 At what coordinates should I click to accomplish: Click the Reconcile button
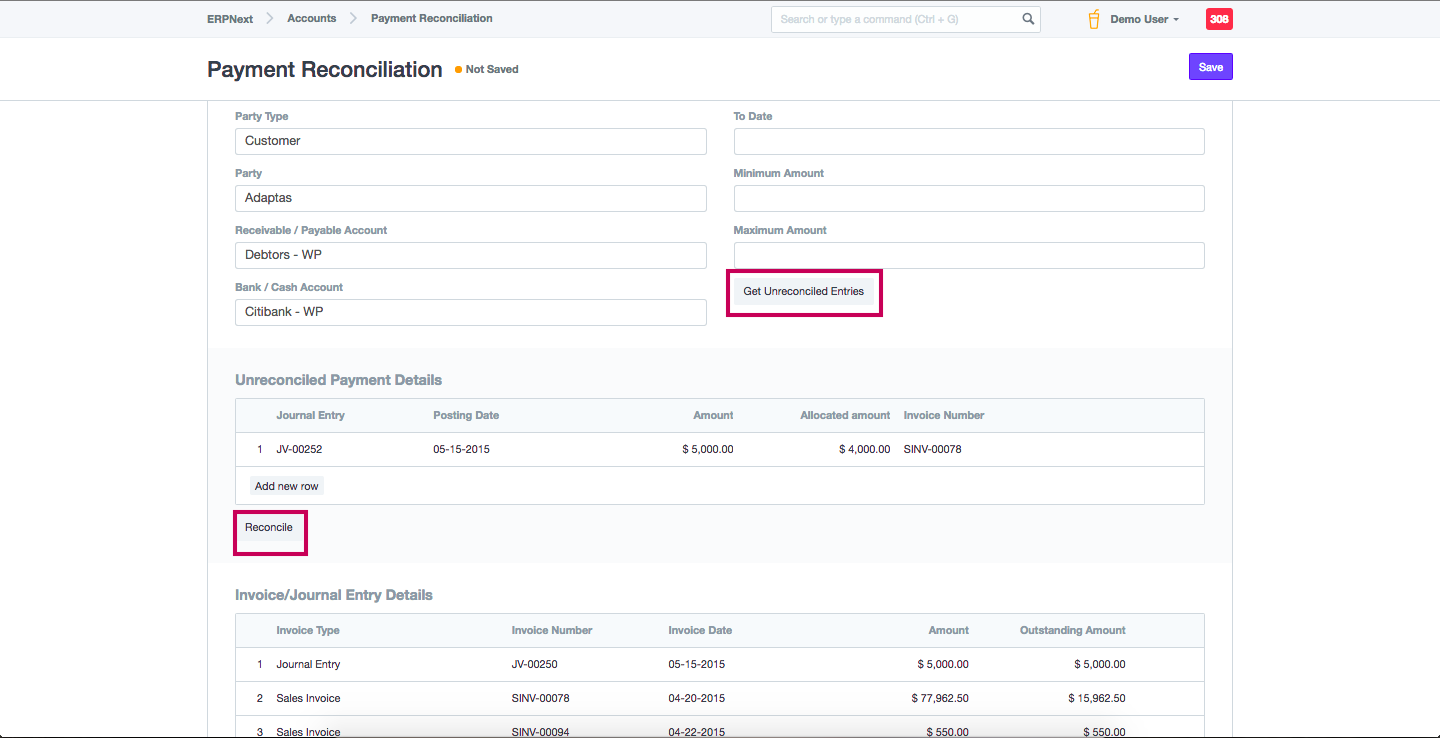[x=269, y=528]
